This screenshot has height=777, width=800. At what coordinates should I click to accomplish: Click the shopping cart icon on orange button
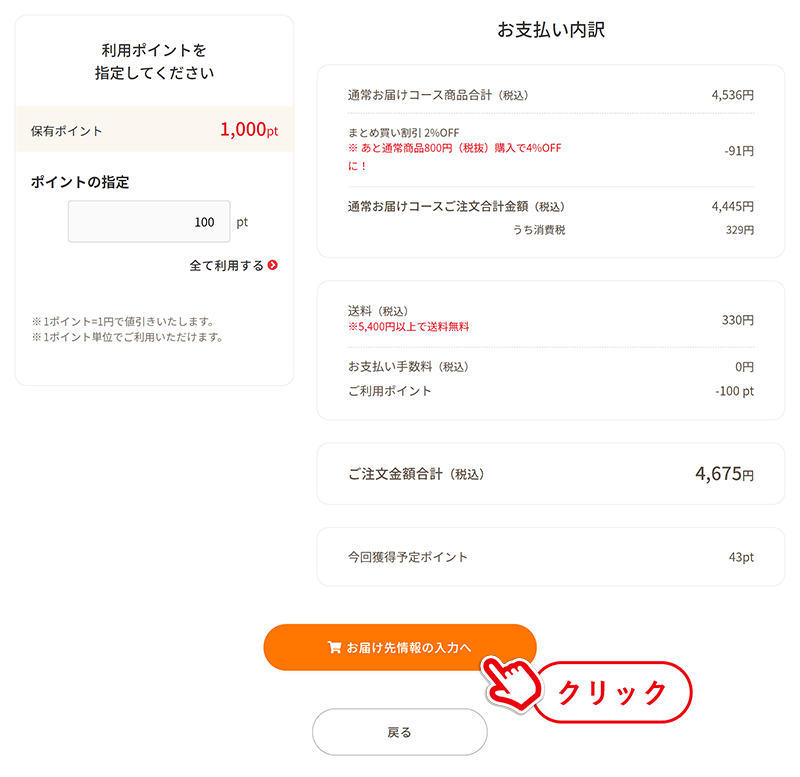click(x=334, y=647)
